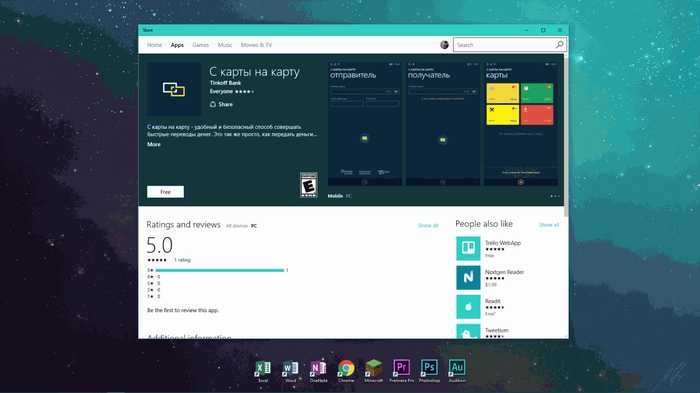Select PC tab beside Mobile under screenshots
Viewport: 700px width, 393px height.
(348, 196)
